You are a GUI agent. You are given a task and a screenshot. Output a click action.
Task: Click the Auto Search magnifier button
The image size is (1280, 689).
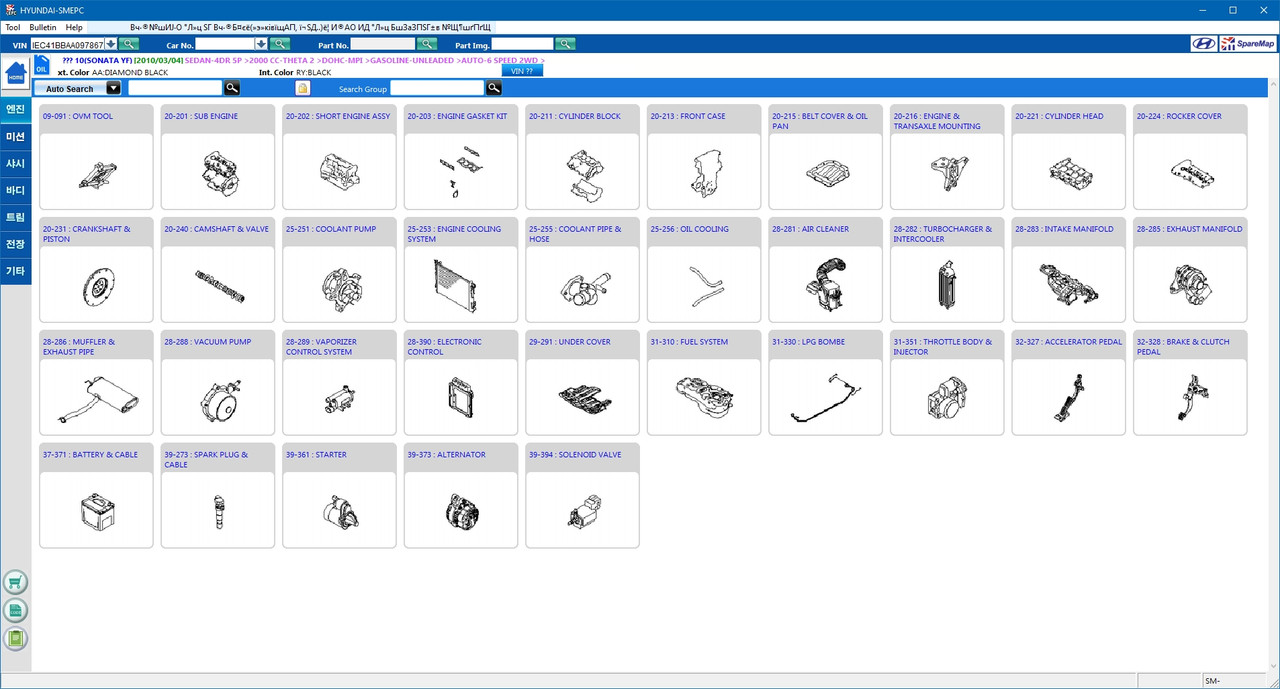coord(232,88)
